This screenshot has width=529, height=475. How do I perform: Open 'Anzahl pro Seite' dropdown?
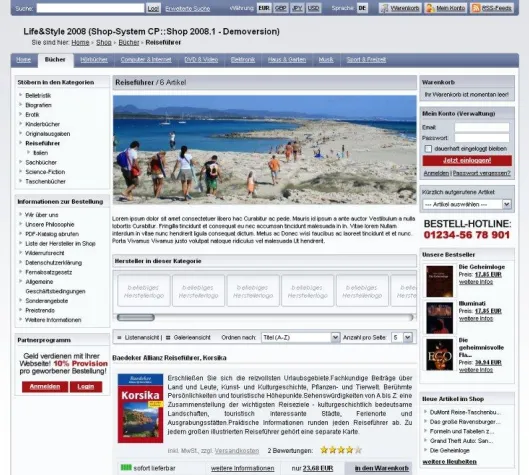coord(401,337)
